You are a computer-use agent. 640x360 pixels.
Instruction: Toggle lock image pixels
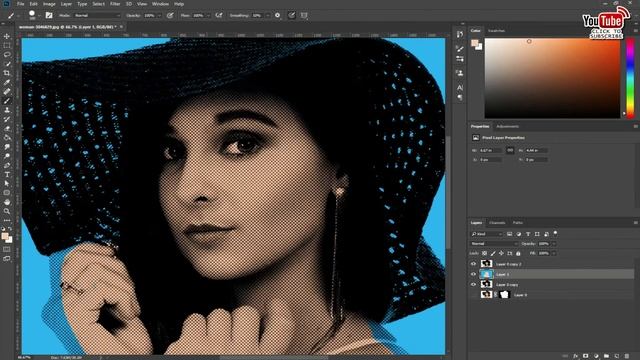[x=493, y=253]
